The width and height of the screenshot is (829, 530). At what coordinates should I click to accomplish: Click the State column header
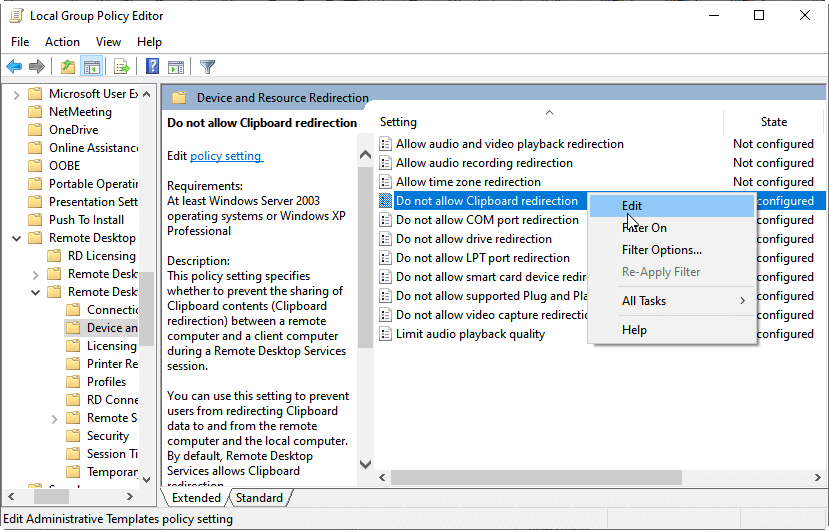[773, 122]
